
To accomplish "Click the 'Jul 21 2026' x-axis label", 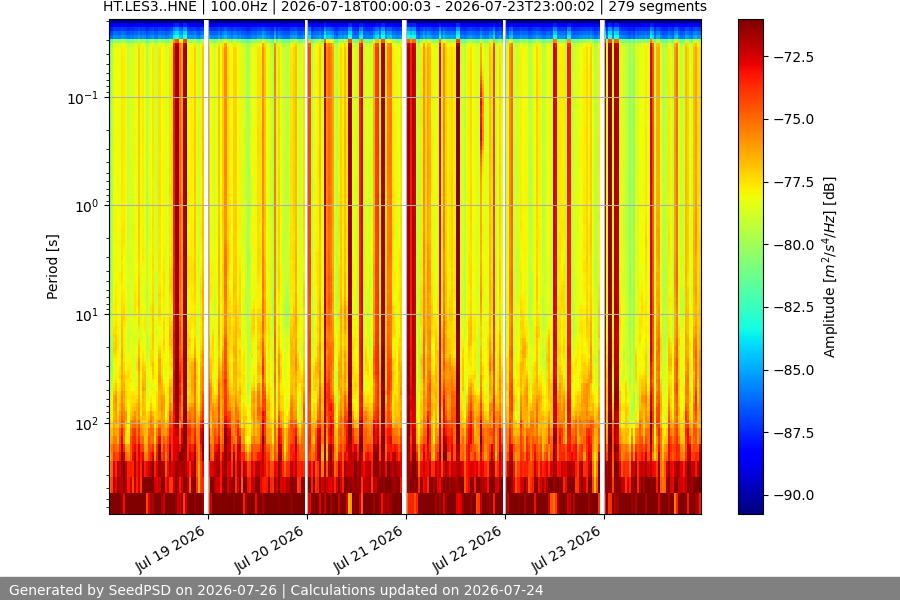I will pos(368,549).
